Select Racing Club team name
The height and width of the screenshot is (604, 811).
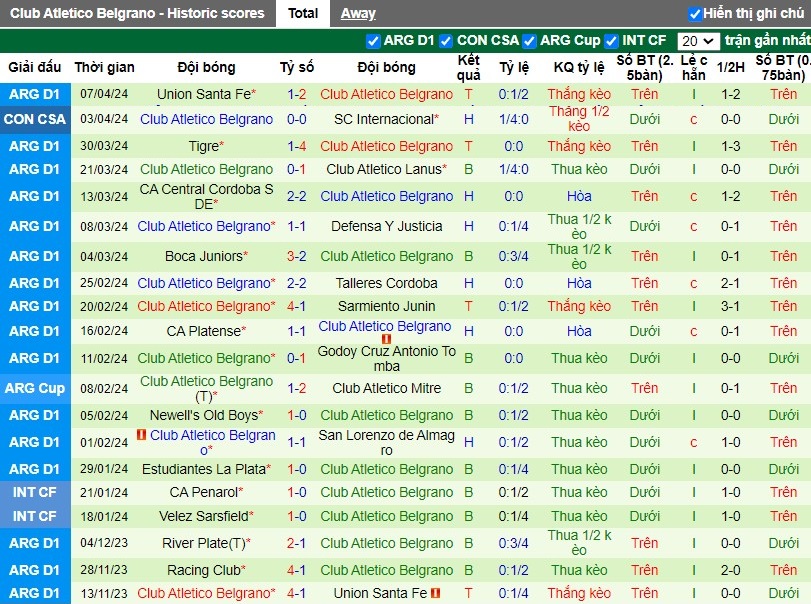pyautogui.click(x=206, y=570)
